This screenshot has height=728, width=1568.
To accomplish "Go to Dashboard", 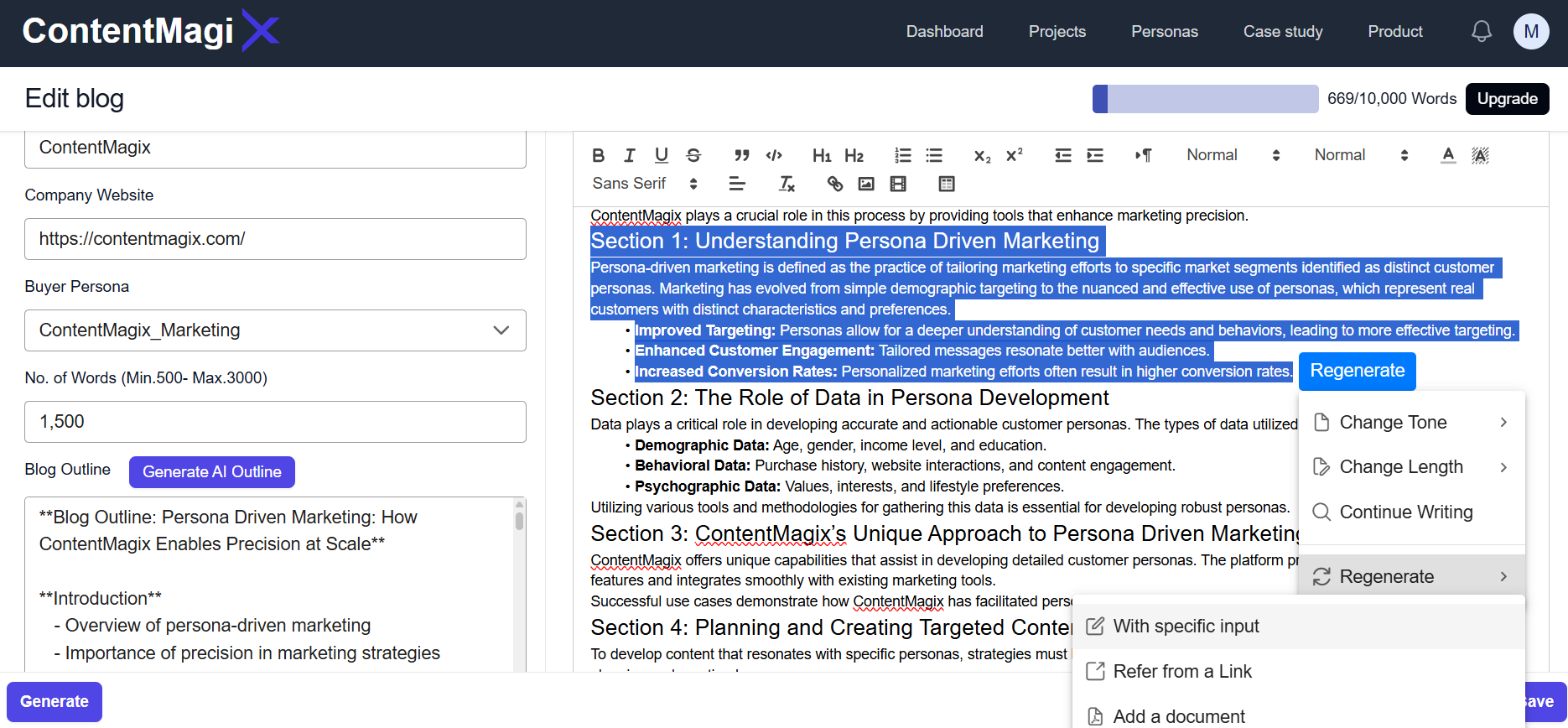I will 944,32.
